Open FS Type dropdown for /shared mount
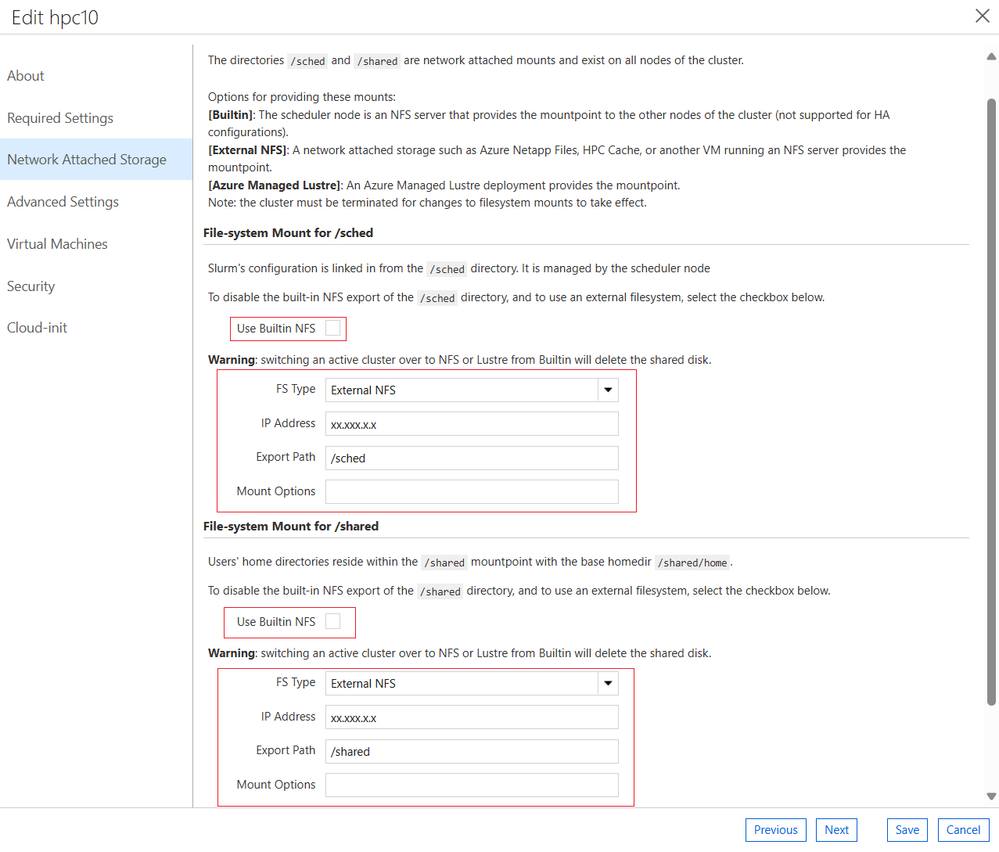The height and width of the screenshot is (852, 999). [471, 683]
